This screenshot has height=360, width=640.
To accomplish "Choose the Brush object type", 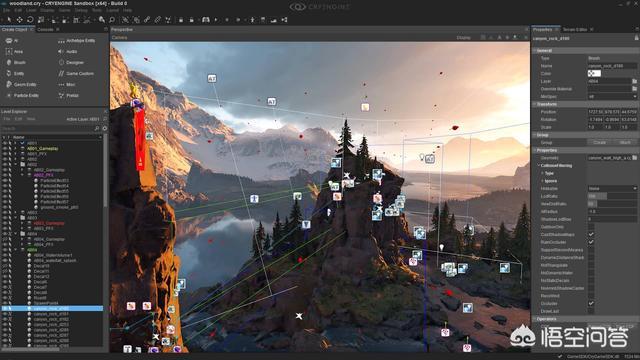I will [16, 62].
